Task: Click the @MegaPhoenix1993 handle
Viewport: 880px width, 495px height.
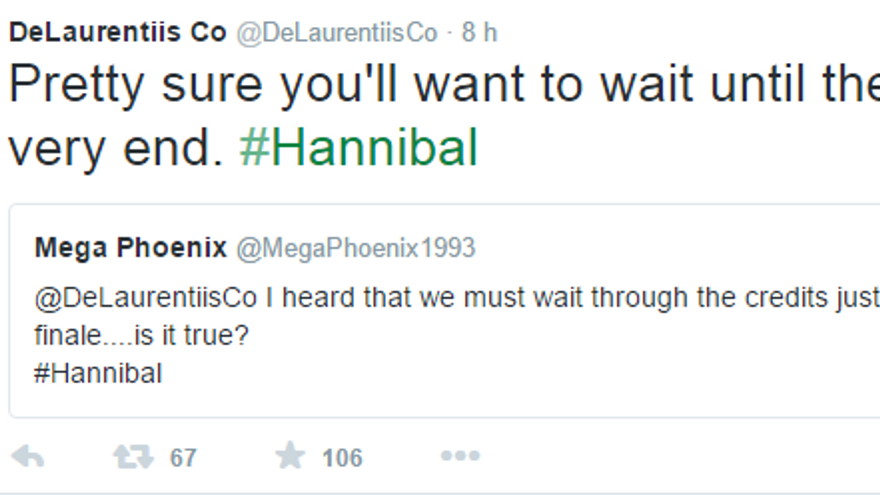Action: 368,248
